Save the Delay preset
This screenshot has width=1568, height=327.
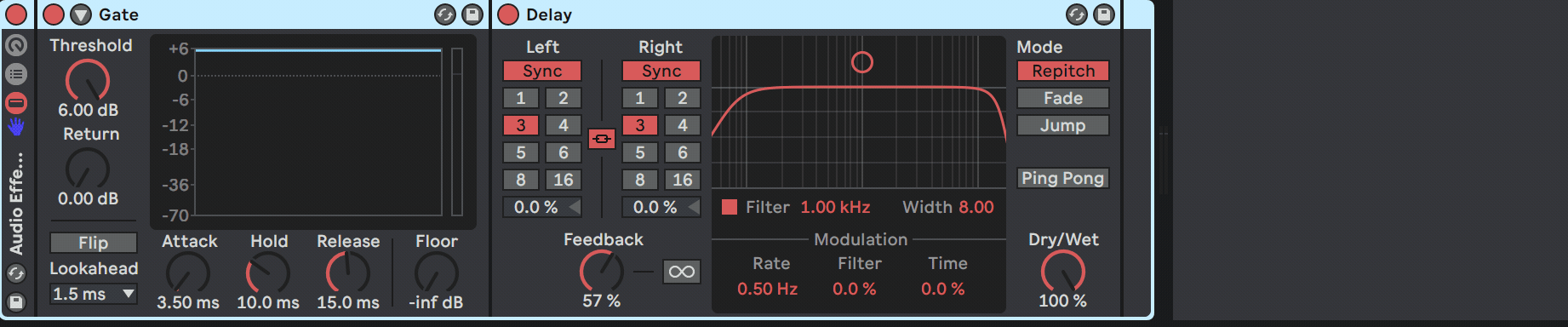coord(1104,14)
